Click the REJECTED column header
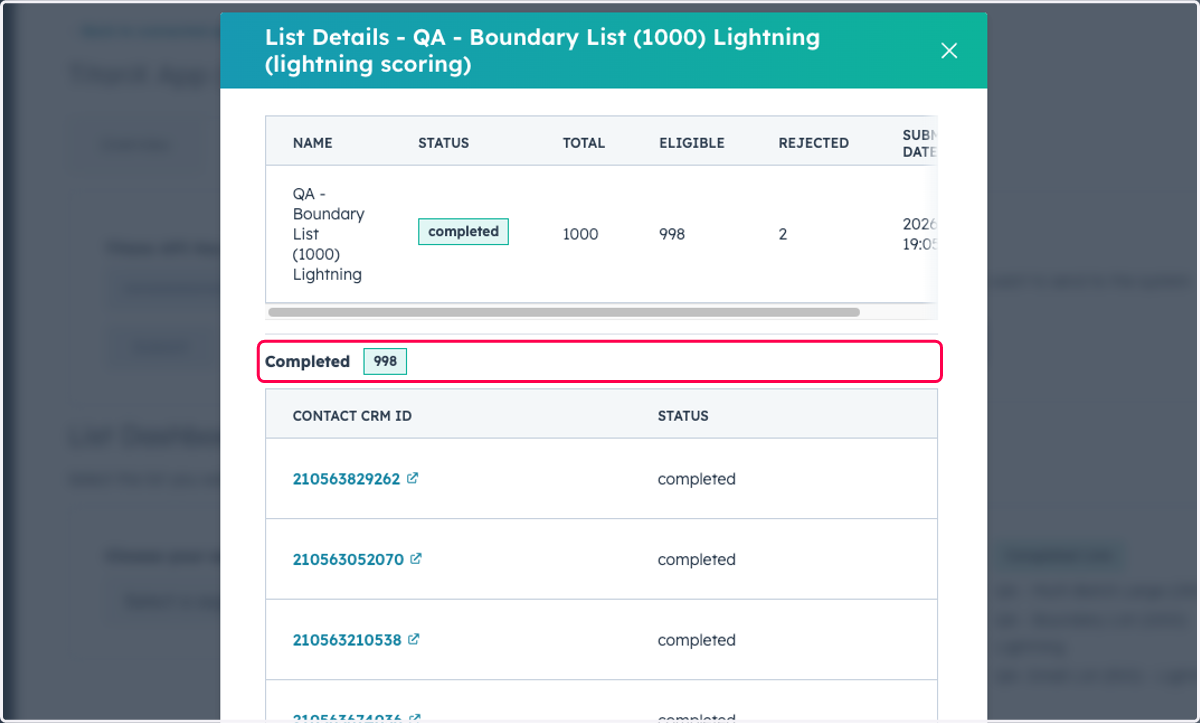Screen dimensions: 1200x723 click(x=814, y=143)
